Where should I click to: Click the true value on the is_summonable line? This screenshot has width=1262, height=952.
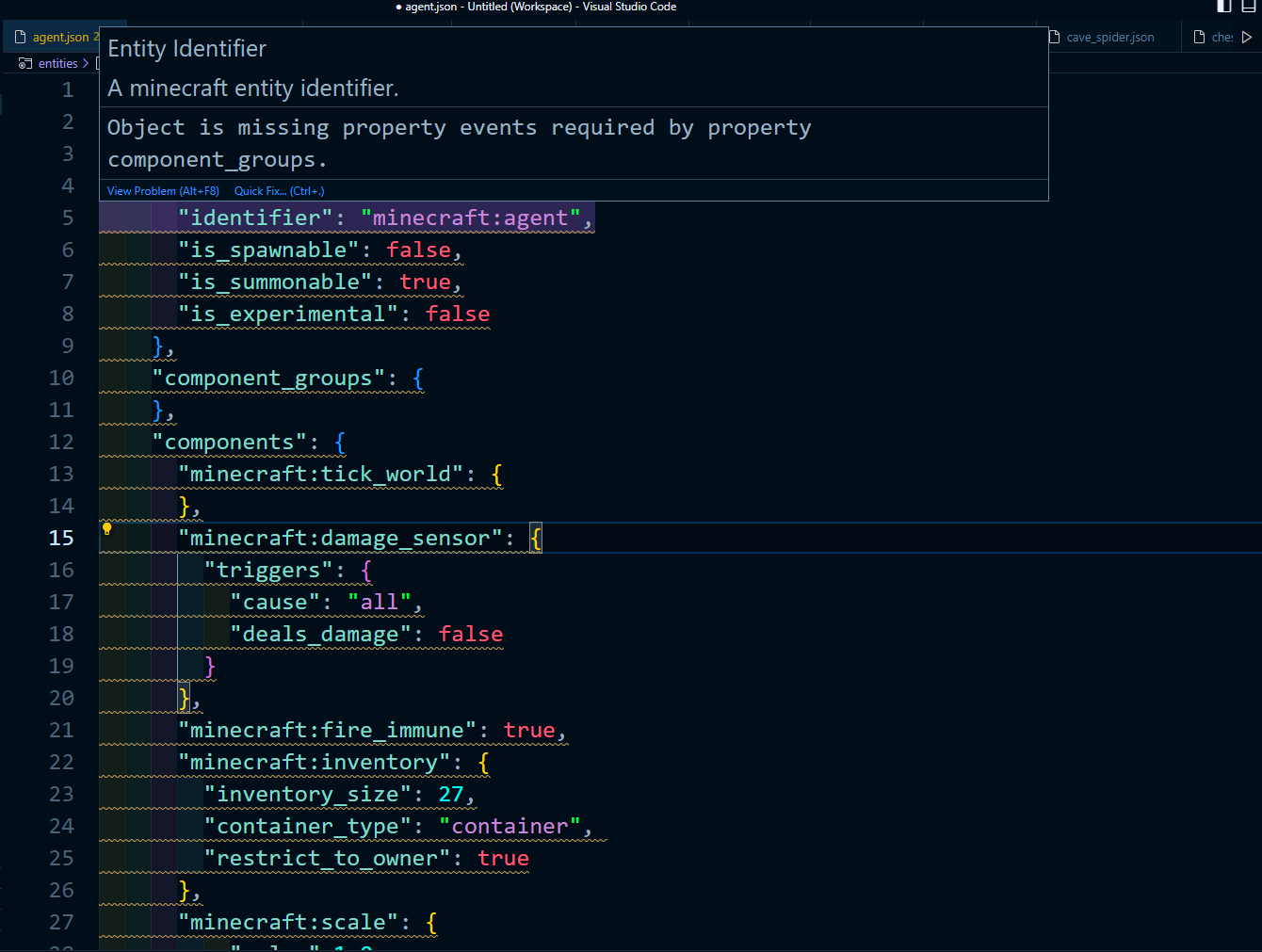(x=426, y=281)
